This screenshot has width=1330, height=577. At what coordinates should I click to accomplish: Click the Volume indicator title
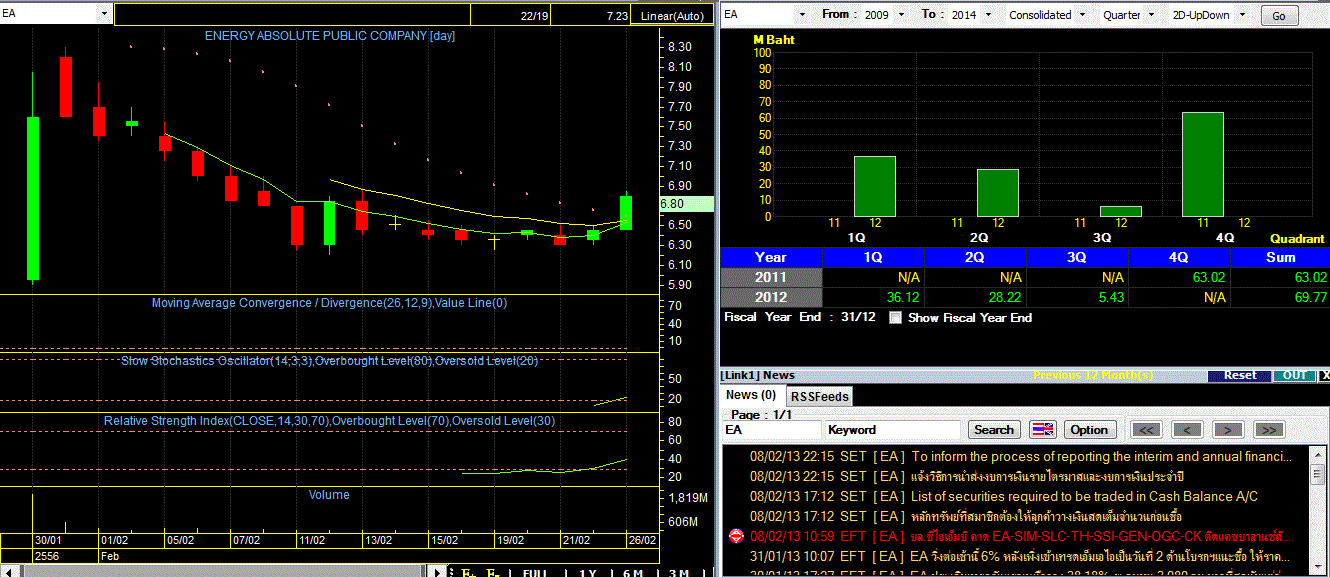coord(329,494)
